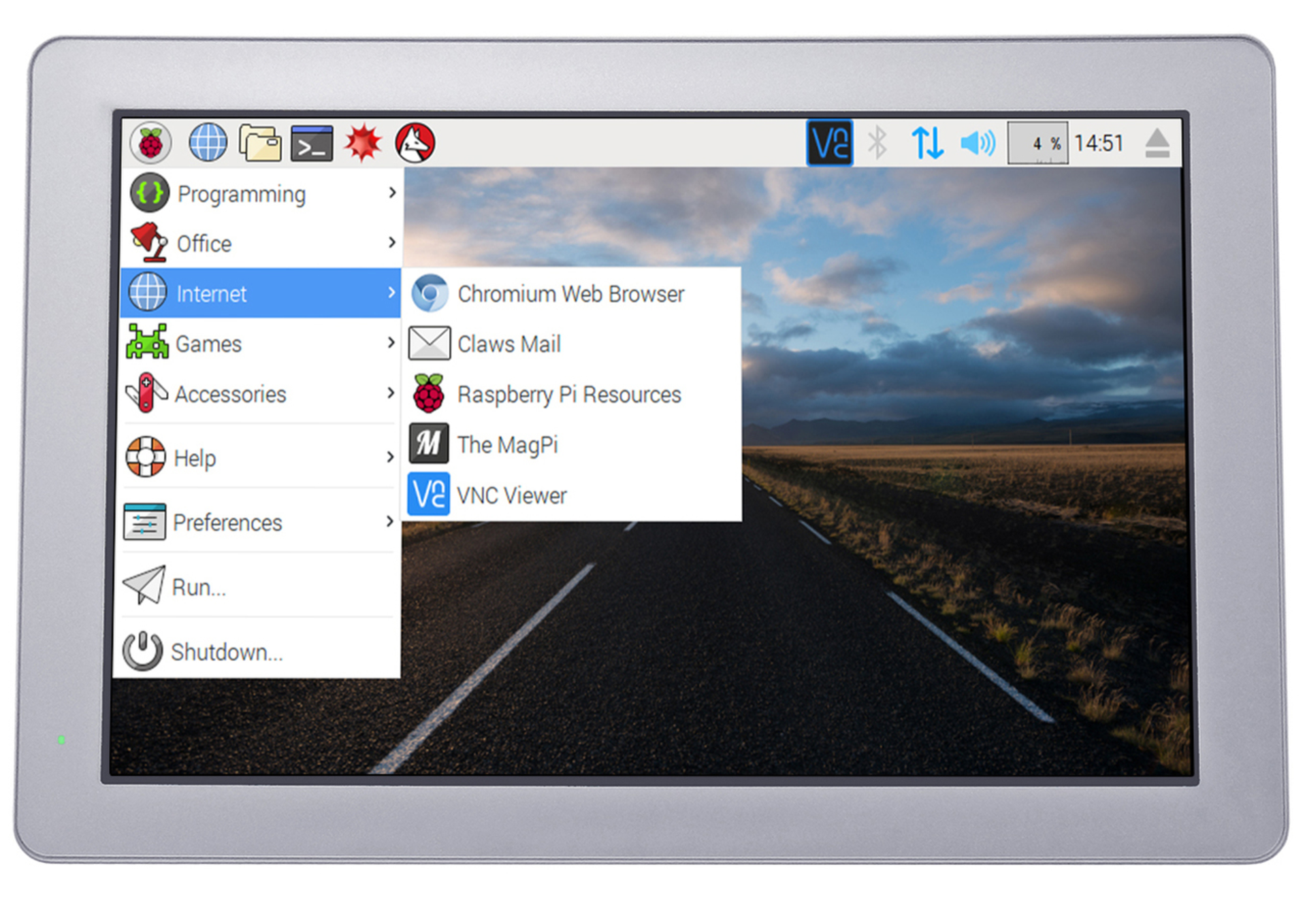This screenshot has width=1307, height=924.
Task: Click the Bluetooth tray icon
Action: coord(877,144)
